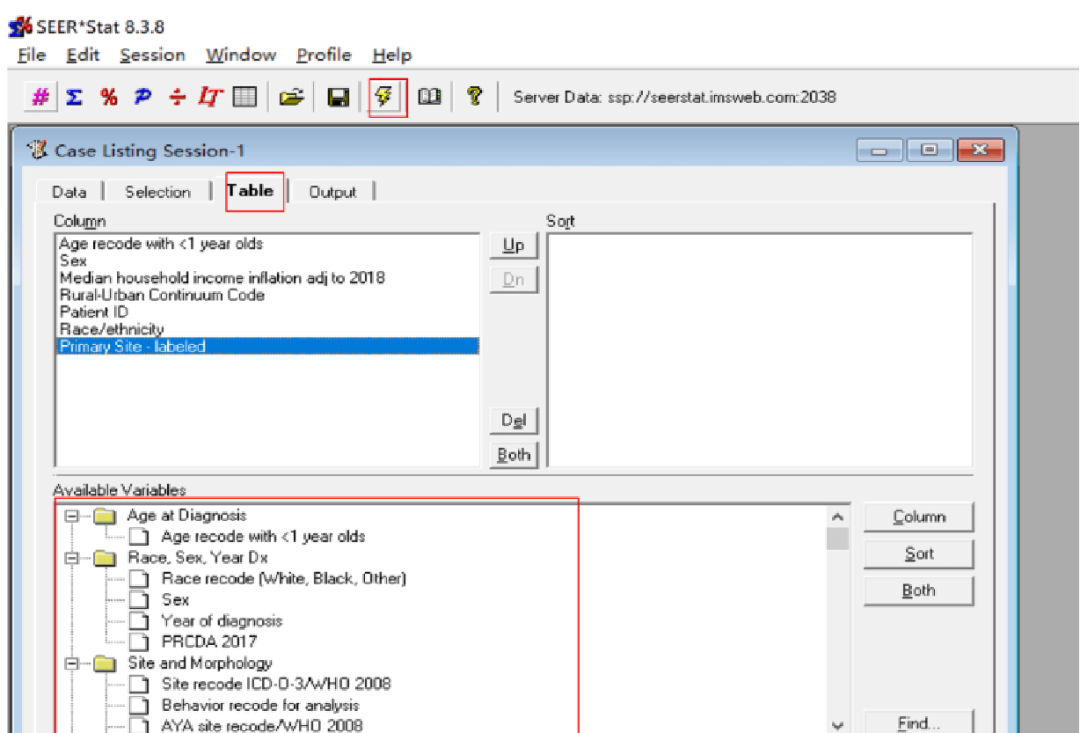Start a new Frequency session (# icon)
This screenshot has width=1080, height=733.
click(40, 97)
